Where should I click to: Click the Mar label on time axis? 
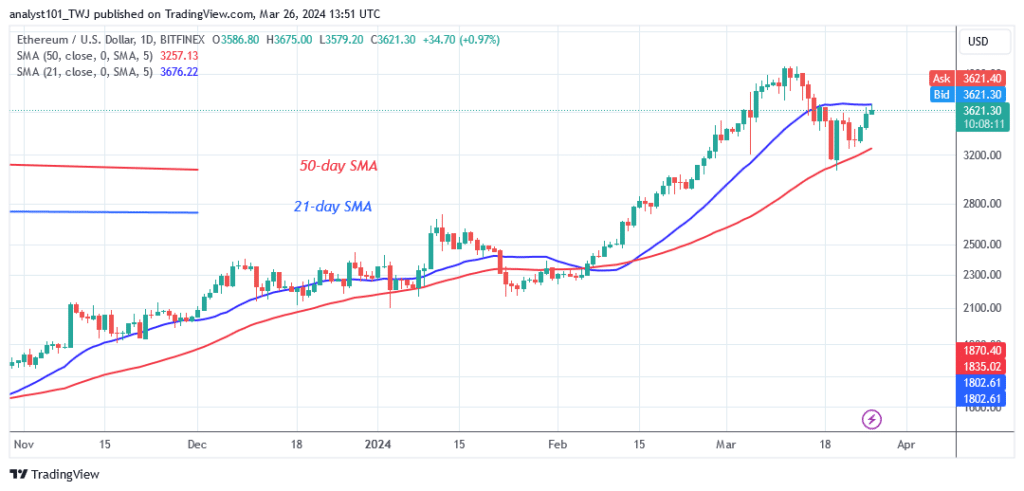(726, 444)
